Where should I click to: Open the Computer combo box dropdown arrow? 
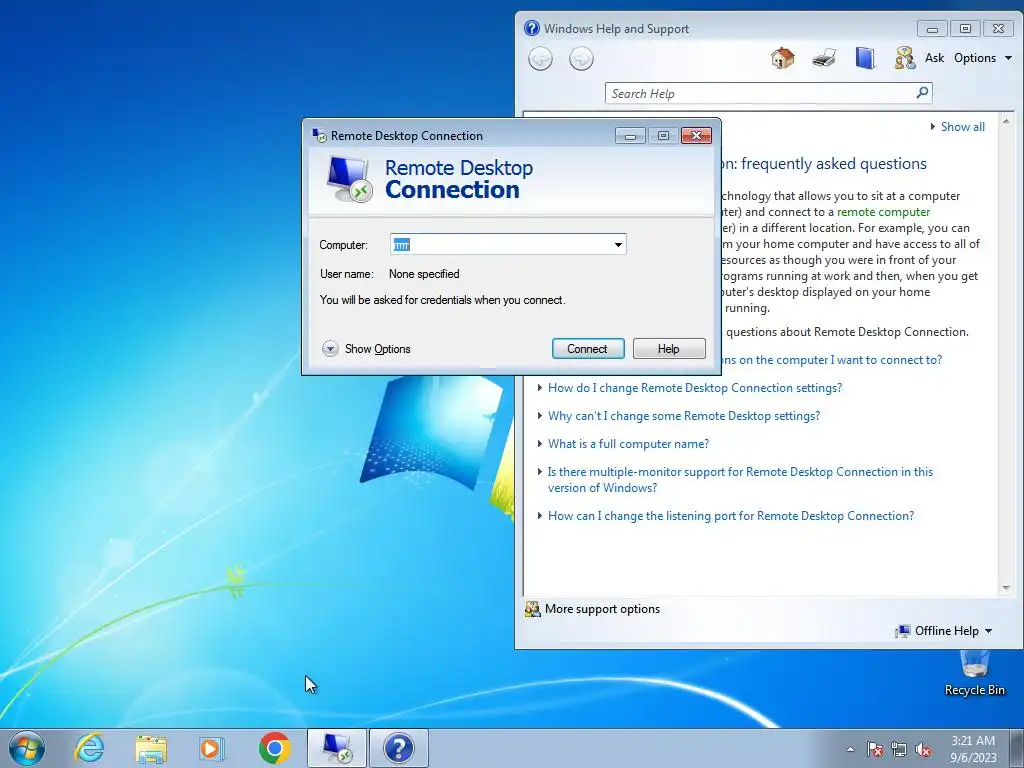pyautogui.click(x=618, y=245)
